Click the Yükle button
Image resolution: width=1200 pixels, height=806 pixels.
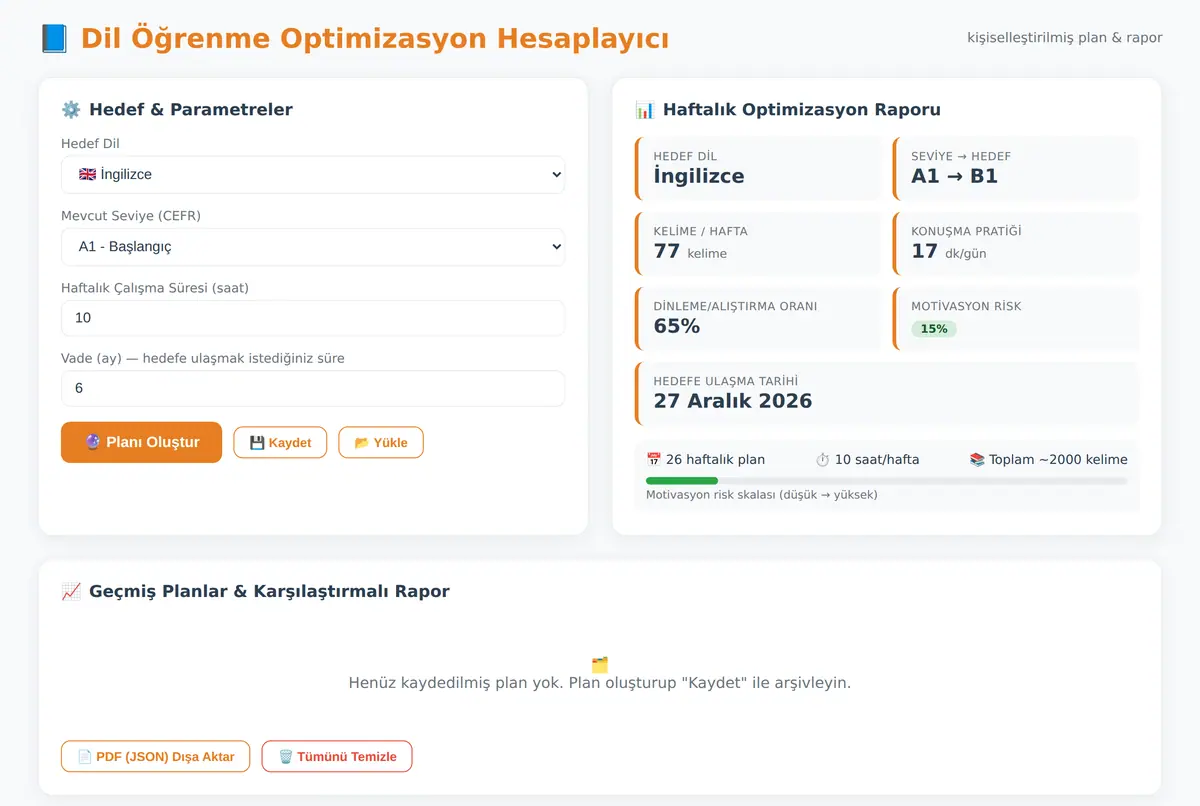pyautogui.click(x=381, y=443)
